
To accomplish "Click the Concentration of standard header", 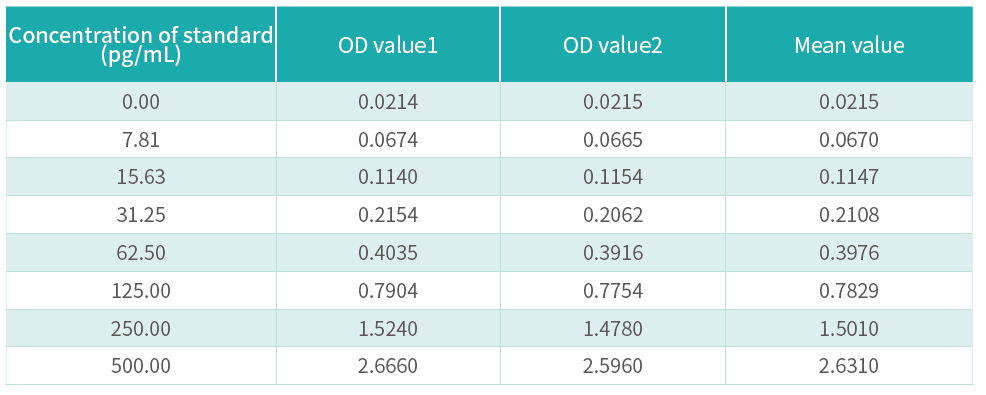I will point(141,45).
